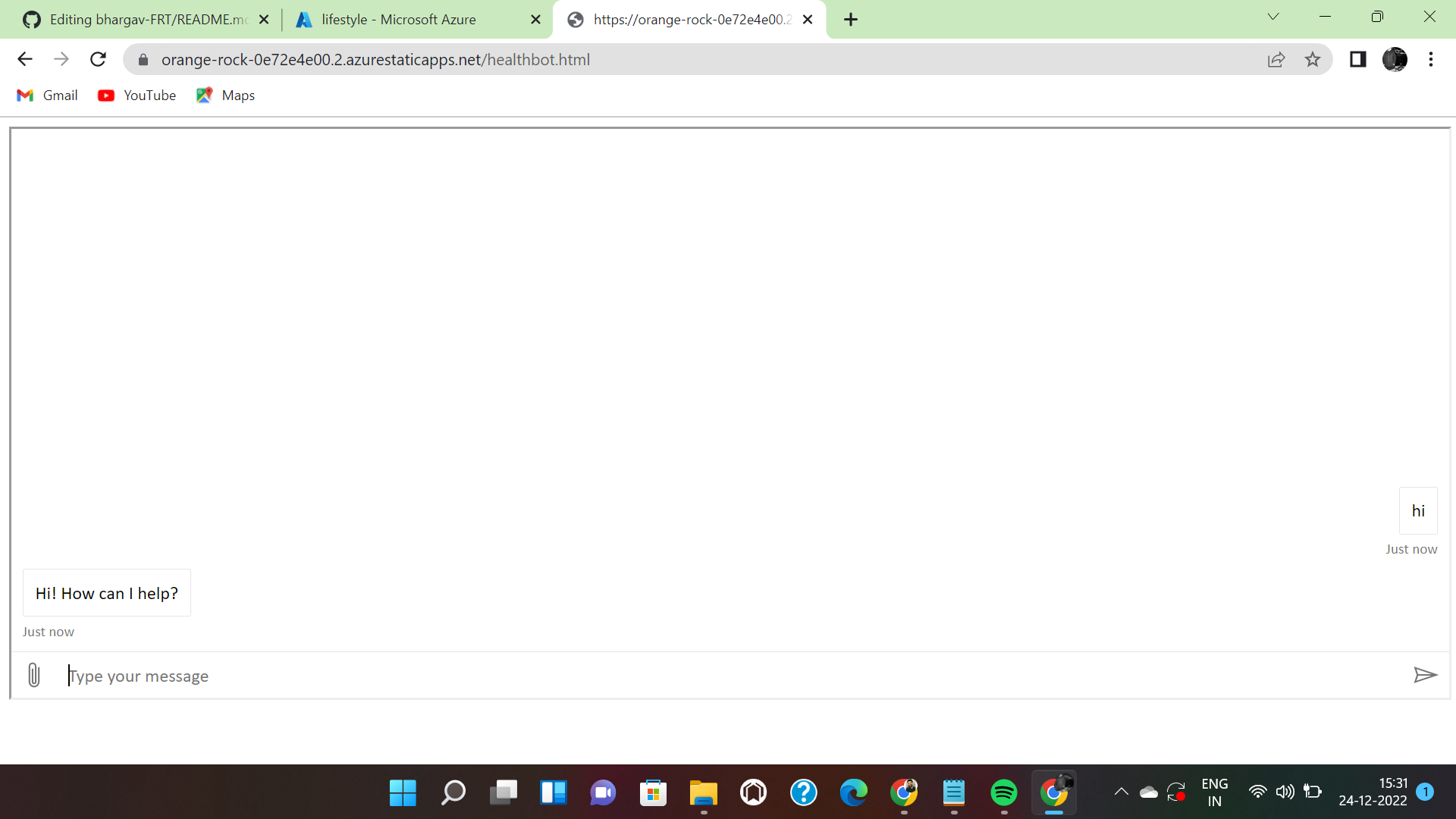
Task: Open the Gmail bookmark
Action: tap(47, 96)
